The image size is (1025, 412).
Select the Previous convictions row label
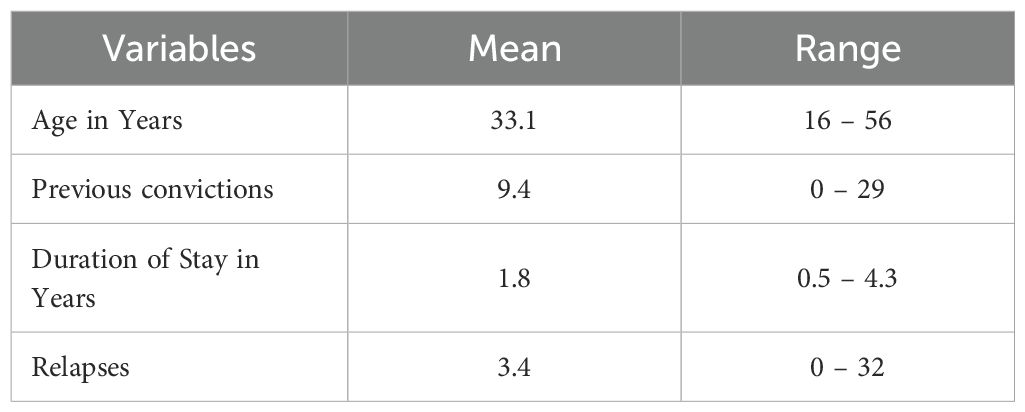click(152, 190)
